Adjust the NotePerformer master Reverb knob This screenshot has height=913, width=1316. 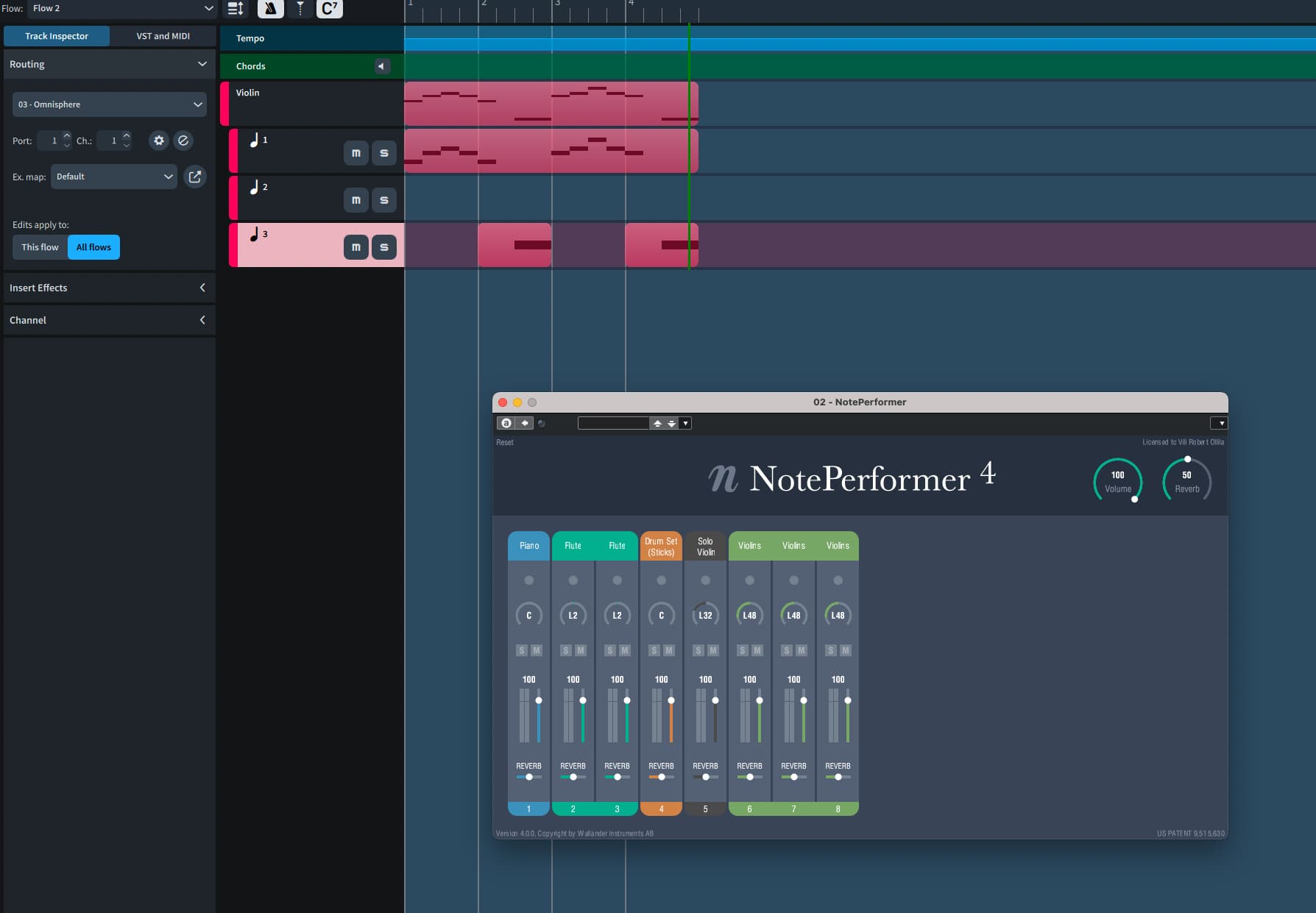tap(1186, 480)
